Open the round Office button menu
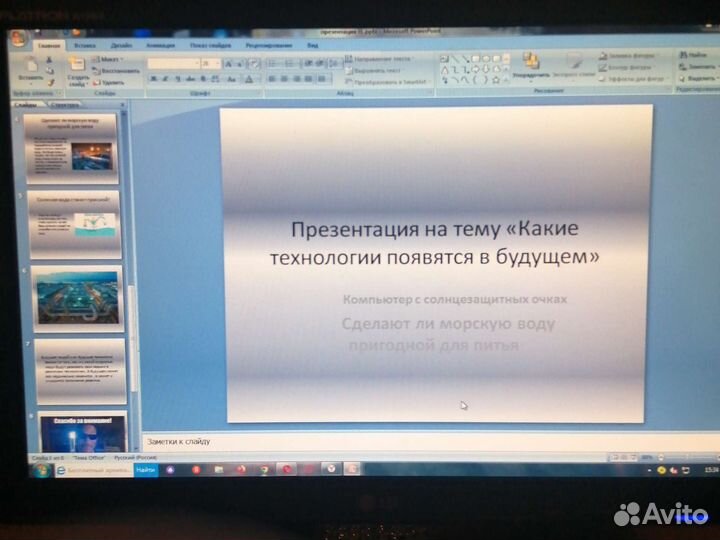Image resolution: width=720 pixels, height=540 pixels. [x=18, y=39]
